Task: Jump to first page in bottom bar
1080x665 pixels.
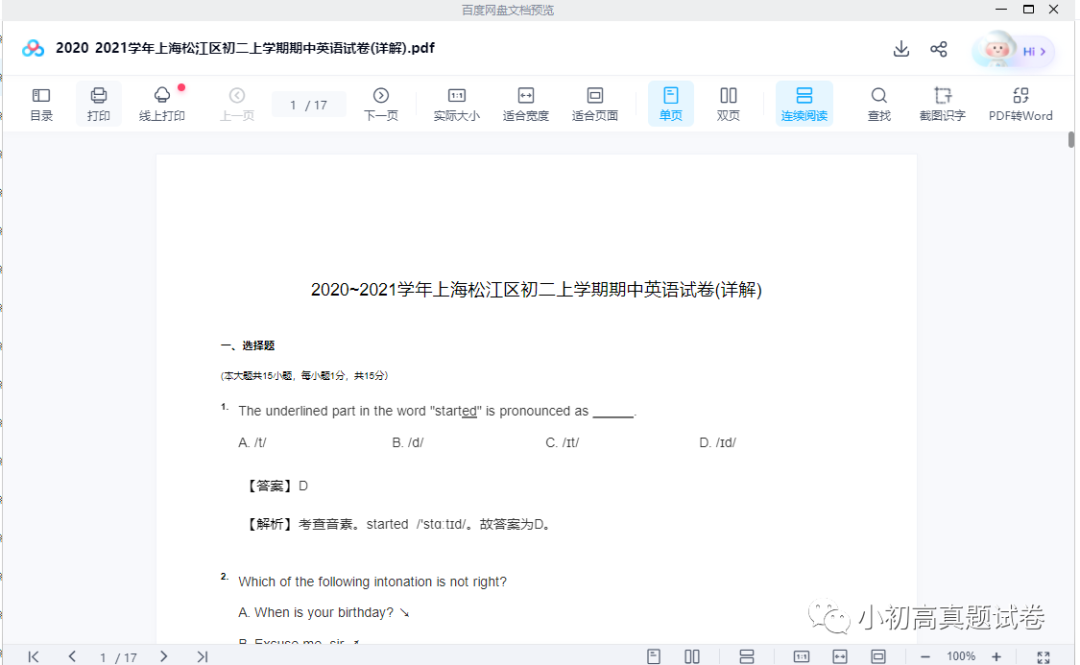Action: click(33, 657)
